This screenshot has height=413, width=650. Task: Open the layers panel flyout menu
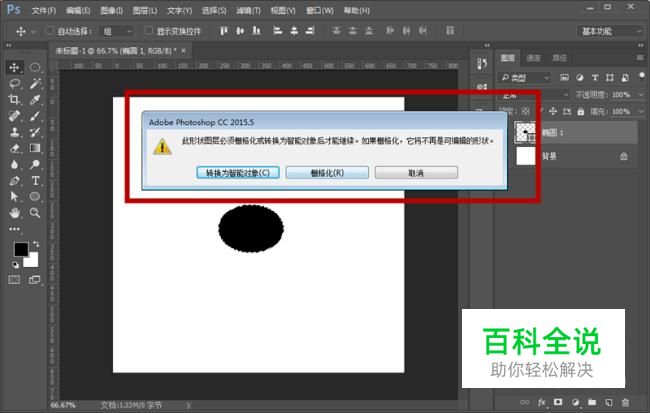click(640, 58)
